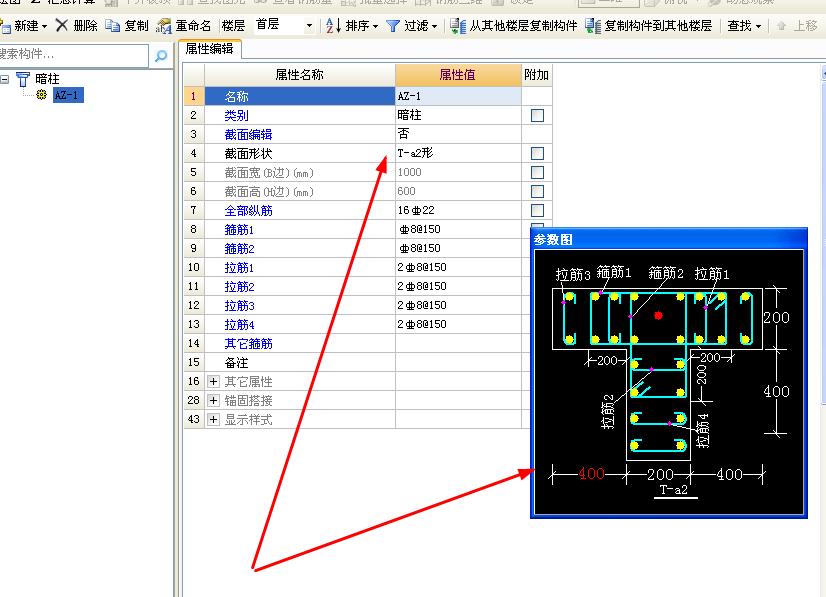Click the 复制构件到其他楼层 icon
The image size is (826, 597).
coord(593,25)
